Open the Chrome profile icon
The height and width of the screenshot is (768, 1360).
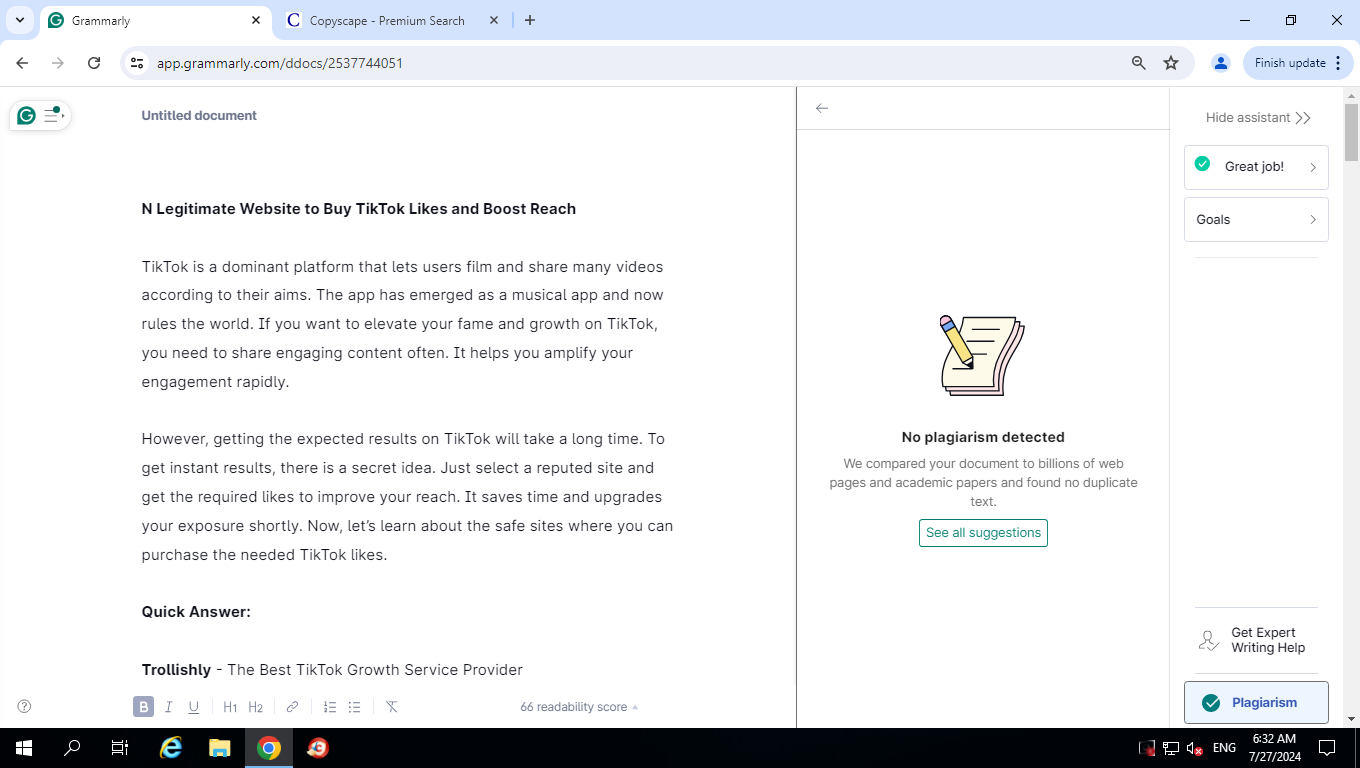(1220, 63)
